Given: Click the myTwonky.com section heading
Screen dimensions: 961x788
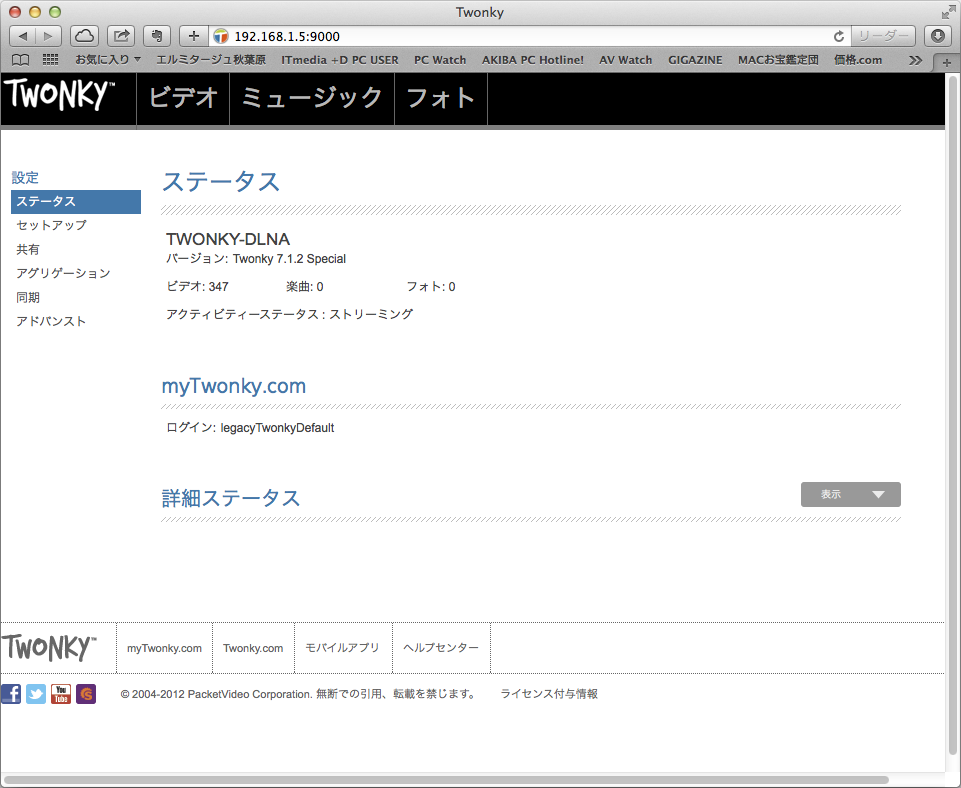Looking at the screenshot, I should (234, 386).
